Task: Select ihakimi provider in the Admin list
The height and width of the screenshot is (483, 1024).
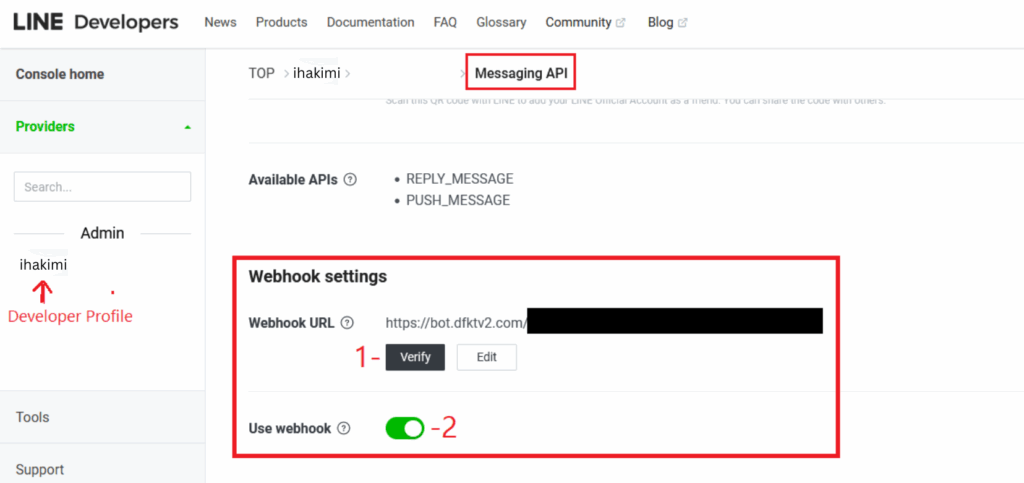Action: (43, 265)
